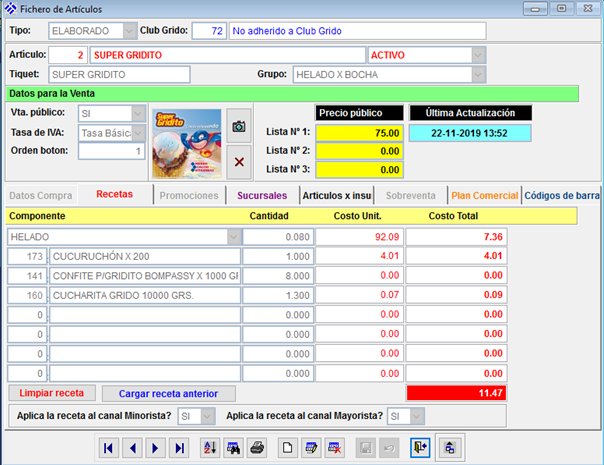The width and height of the screenshot is (604, 465).
Task: Go to the first record
Action: point(109,448)
